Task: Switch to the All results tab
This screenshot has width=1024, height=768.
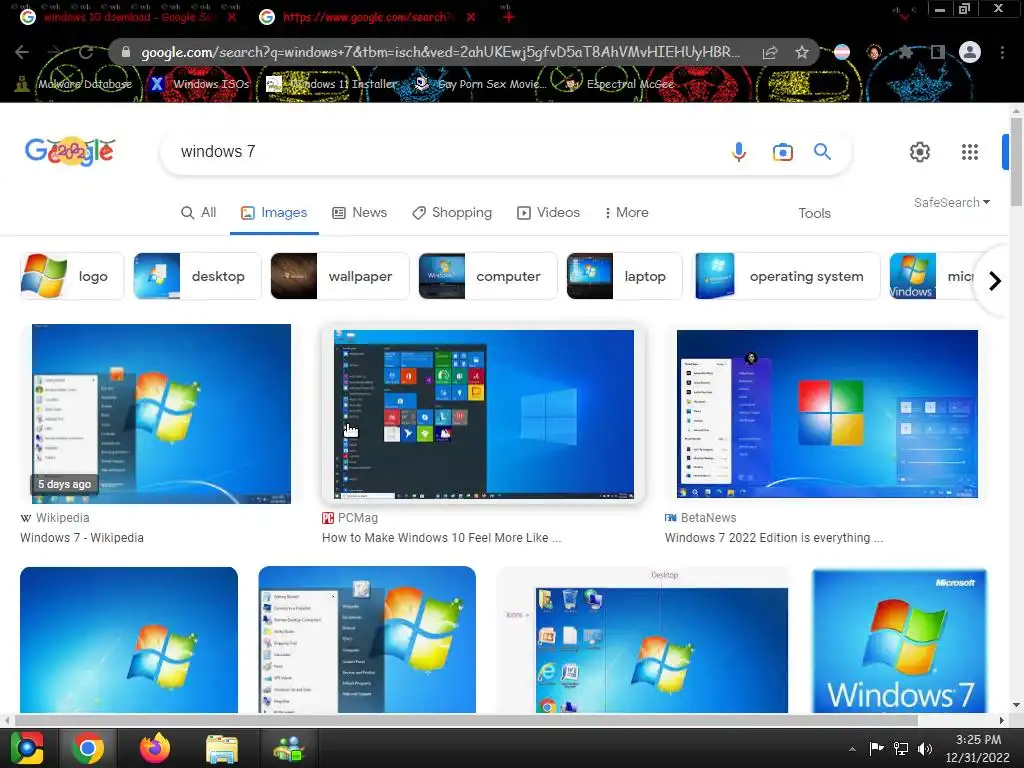Action: [199, 213]
